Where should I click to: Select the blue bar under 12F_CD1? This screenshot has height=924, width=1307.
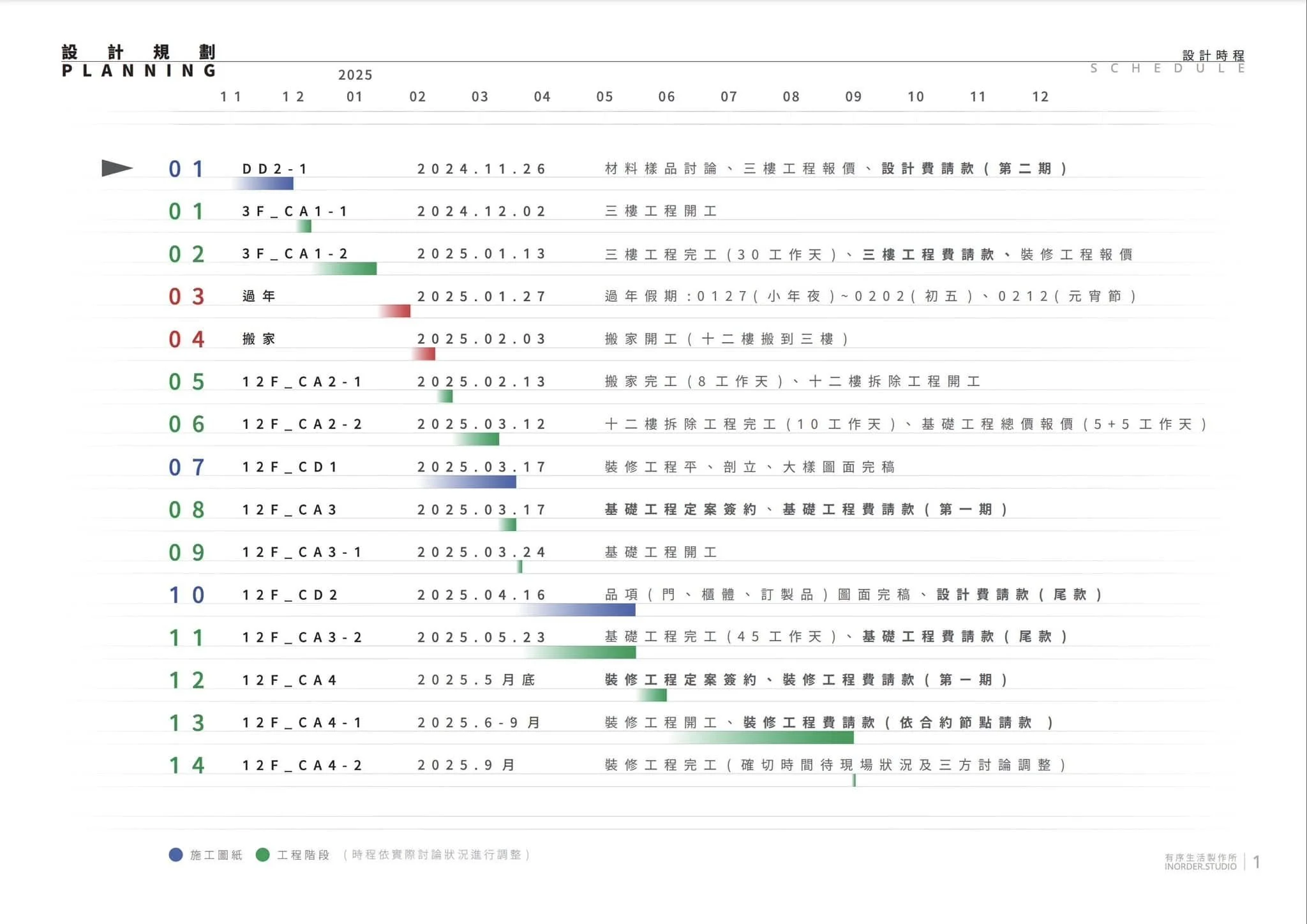click(468, 482)
